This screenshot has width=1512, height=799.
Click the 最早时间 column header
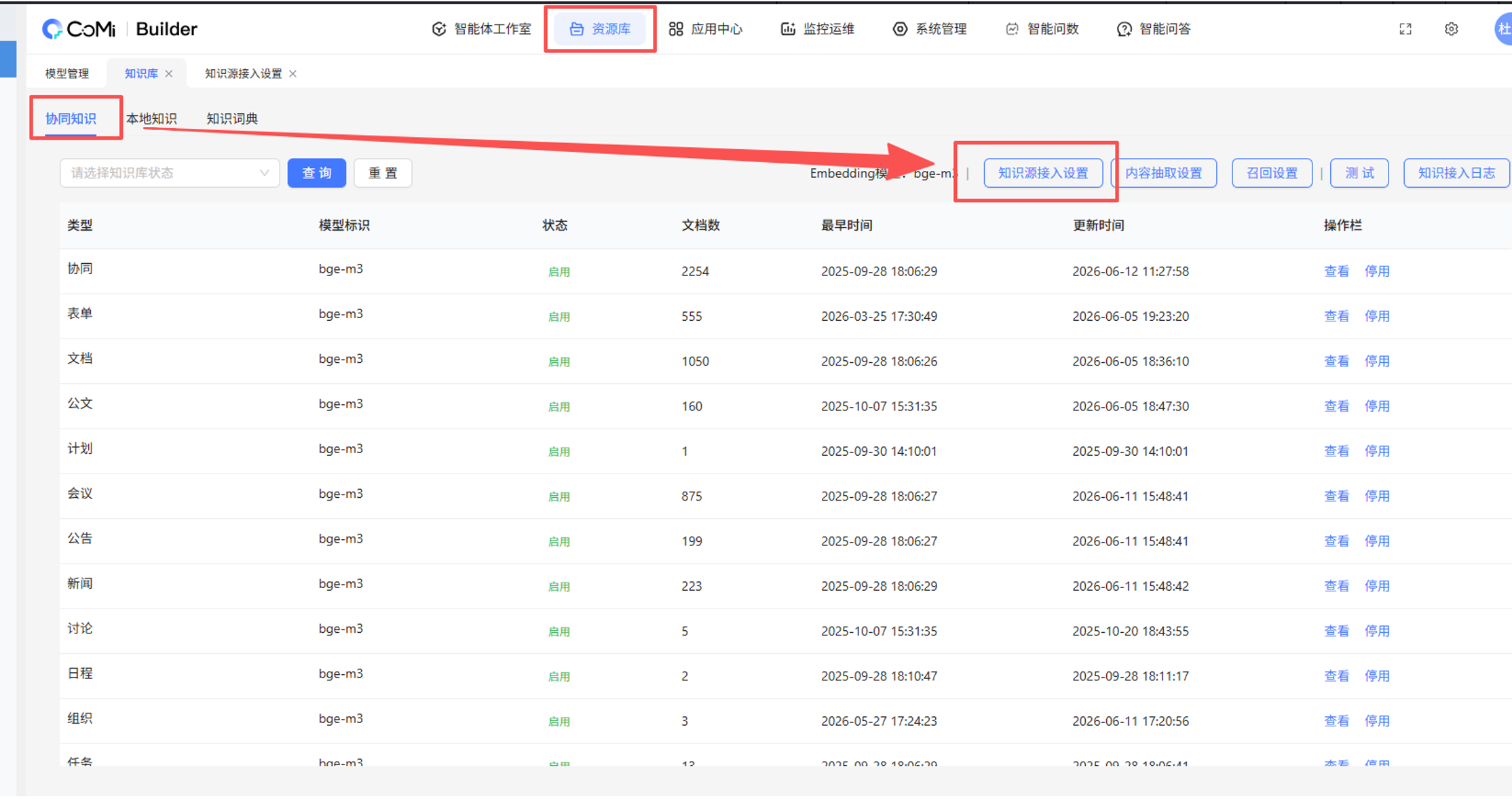(x=846, y=225)
